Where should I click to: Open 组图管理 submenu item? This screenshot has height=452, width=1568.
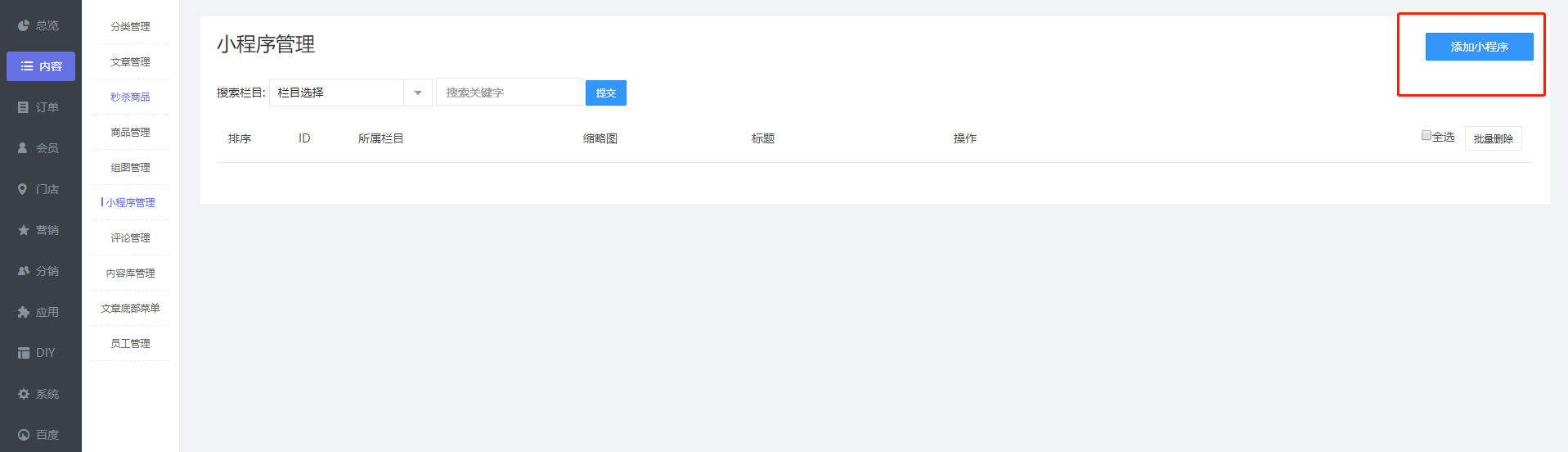131,167
